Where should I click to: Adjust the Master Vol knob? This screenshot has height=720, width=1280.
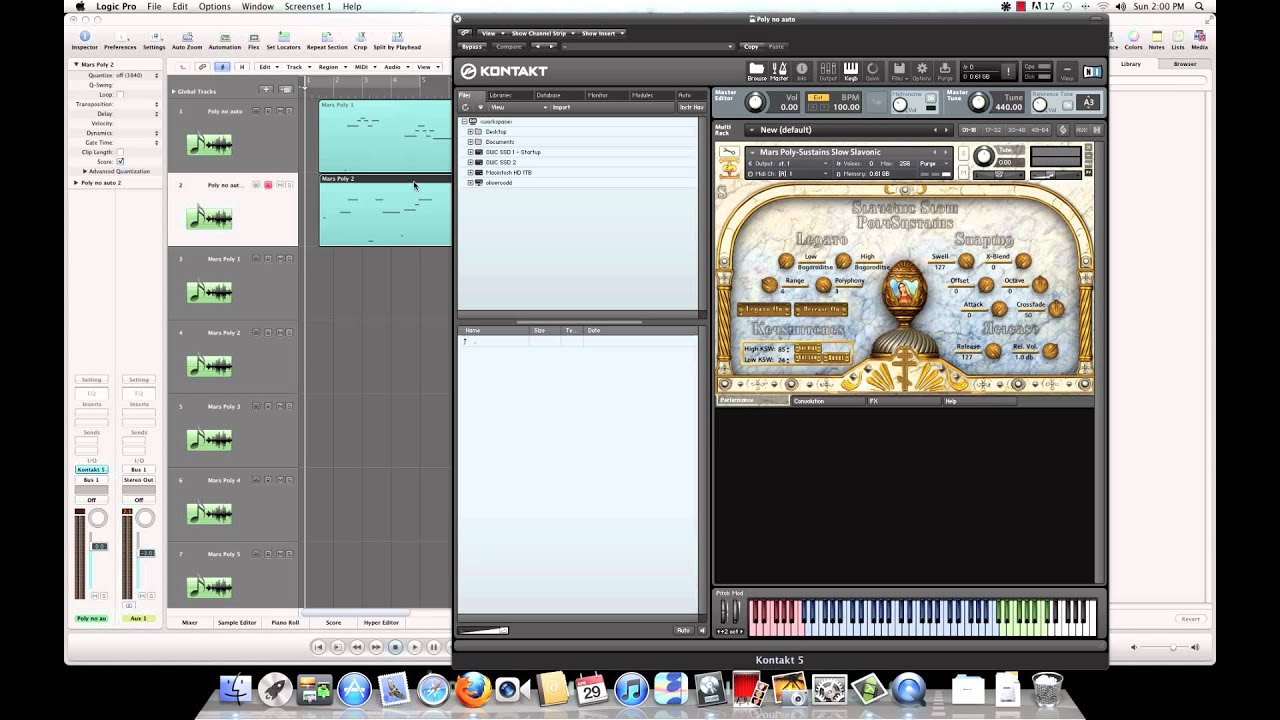(756, 102)
